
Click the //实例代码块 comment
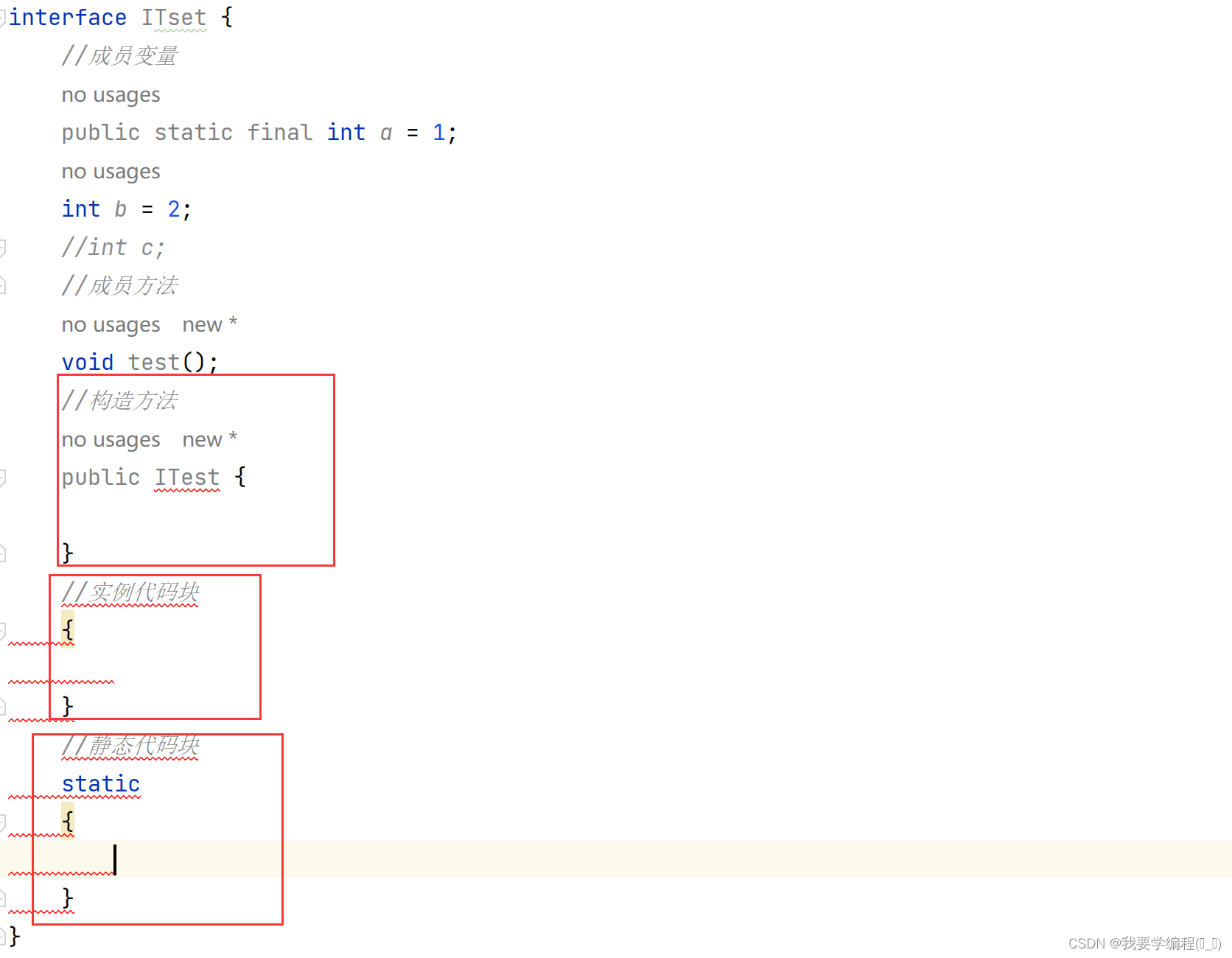(130, 592)
